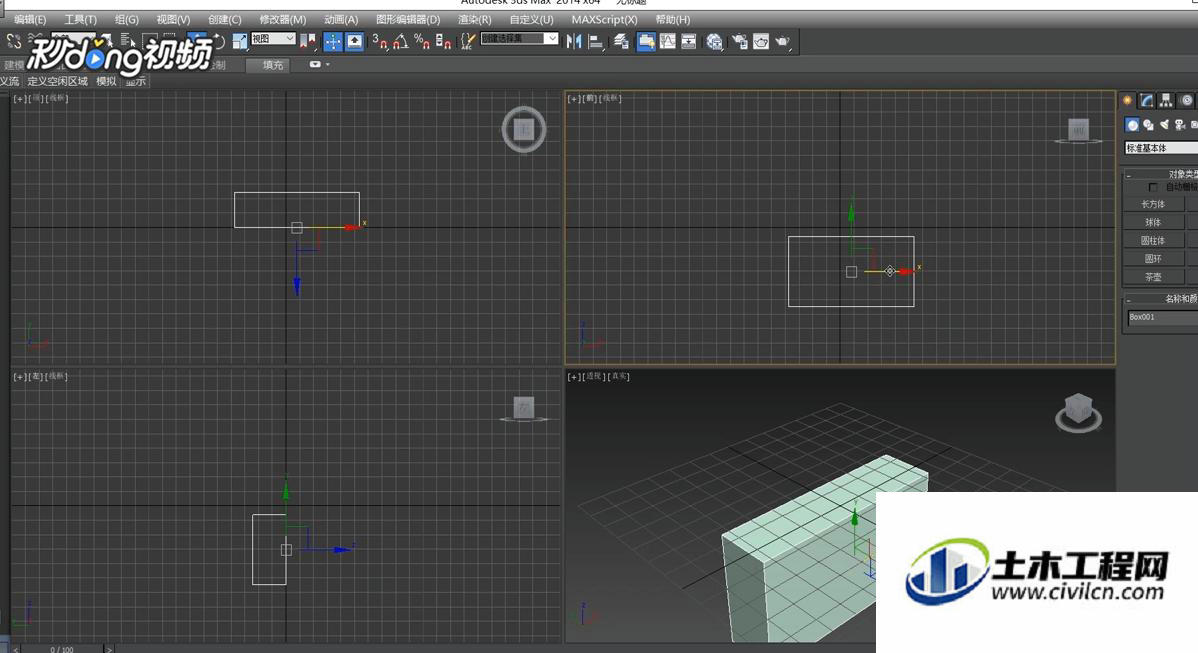The image size is (1198, 653).
Task: Click the 定义空闲区域 ribbon panel
Action: pos(57,81)
